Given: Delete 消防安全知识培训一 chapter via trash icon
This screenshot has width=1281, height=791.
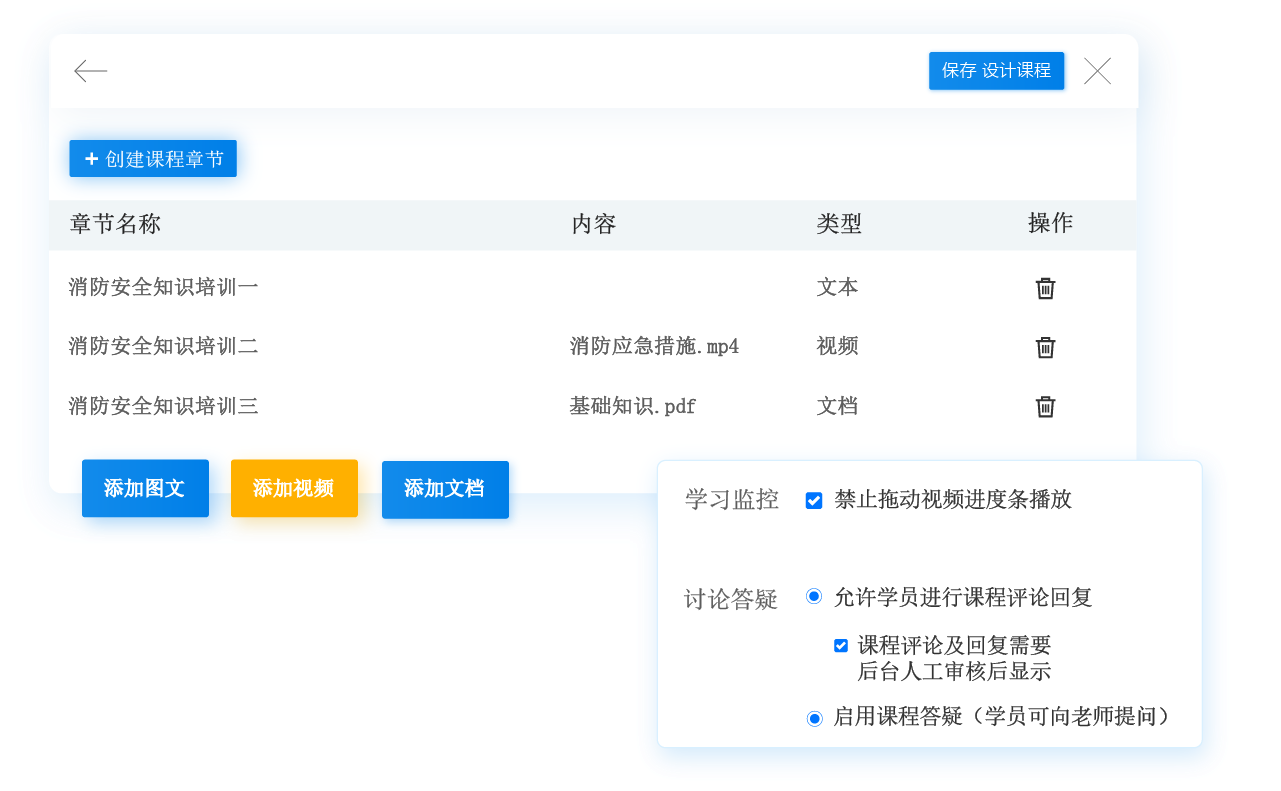Looking at the screenshot, I should click(1045, 288).
